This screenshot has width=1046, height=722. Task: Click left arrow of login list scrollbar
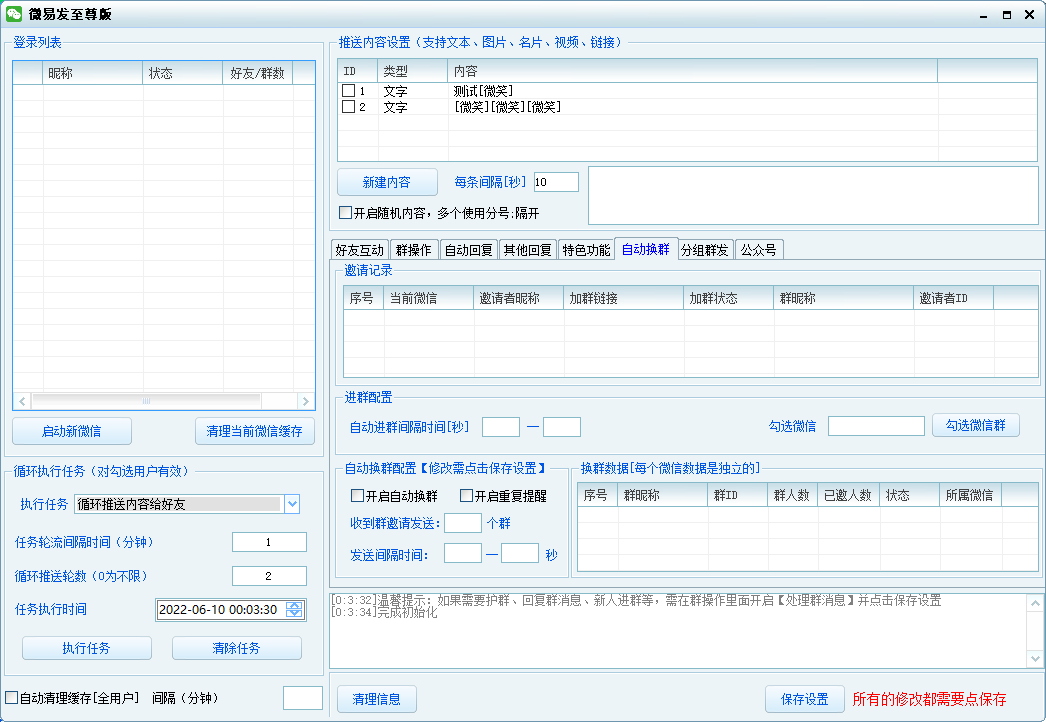[22, 401]
